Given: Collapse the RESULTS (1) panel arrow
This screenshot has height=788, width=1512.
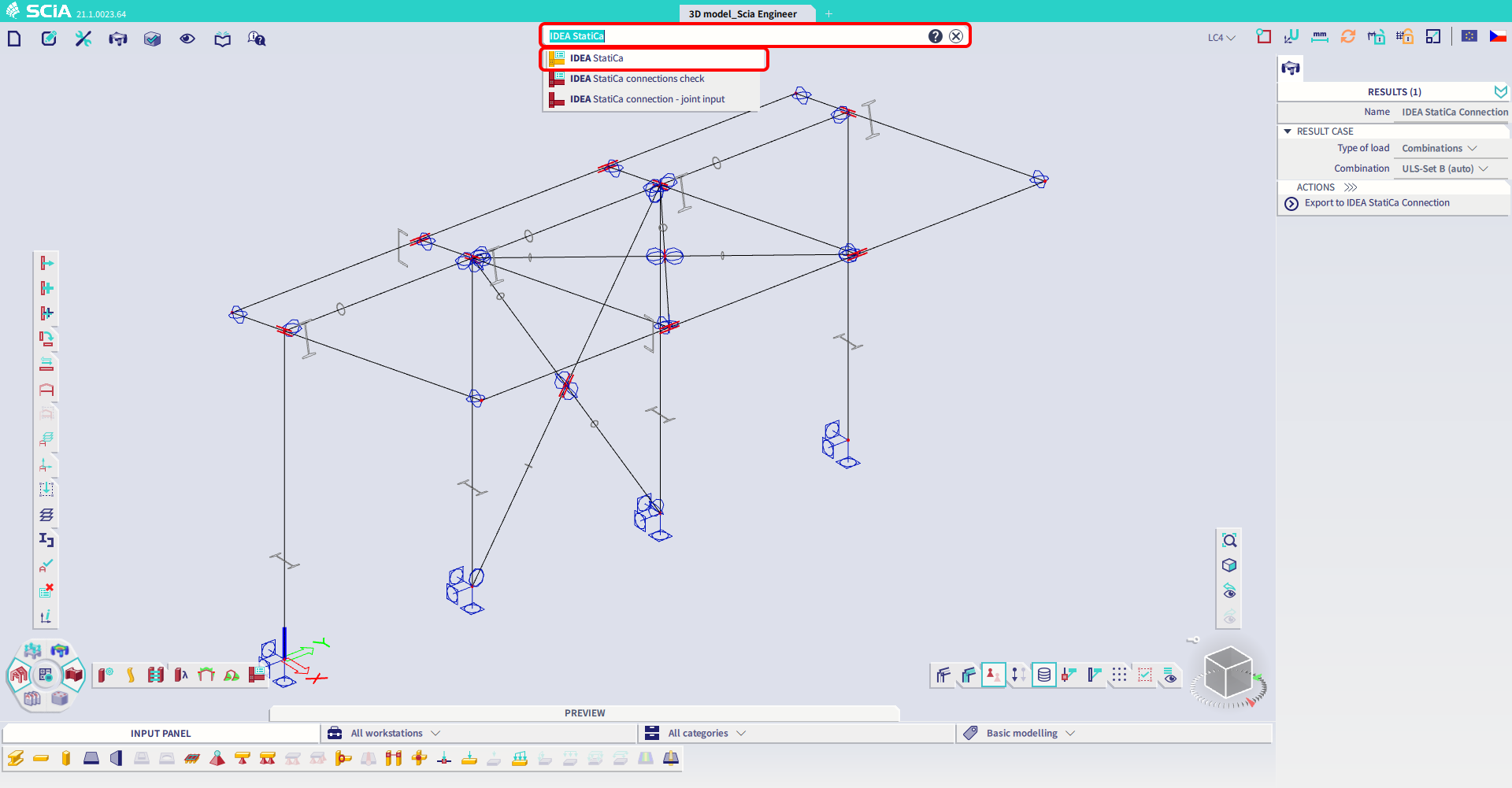Looking at the screenshot, I should [x=1500, y=91].
